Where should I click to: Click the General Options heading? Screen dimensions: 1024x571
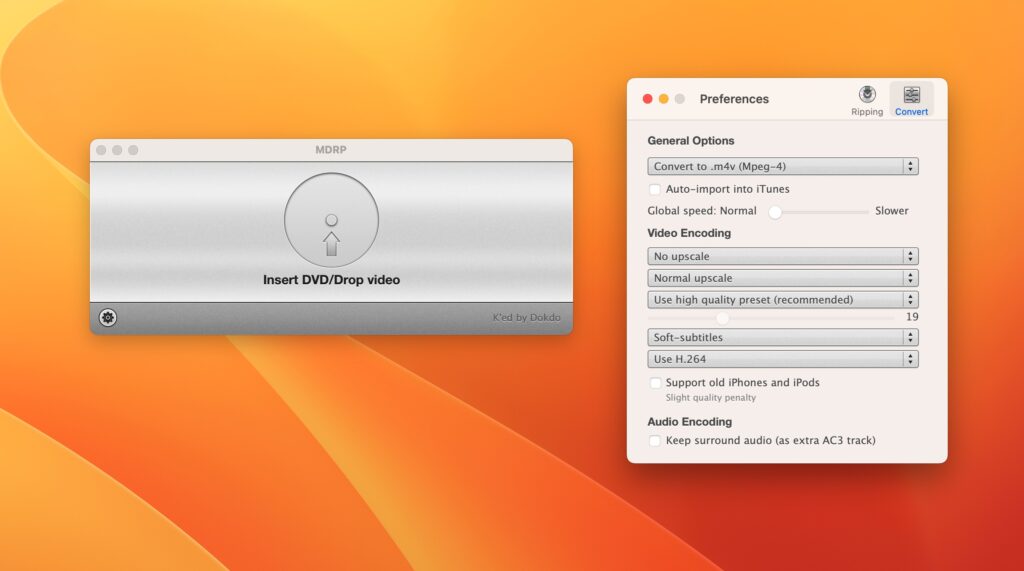click(690, 140)
